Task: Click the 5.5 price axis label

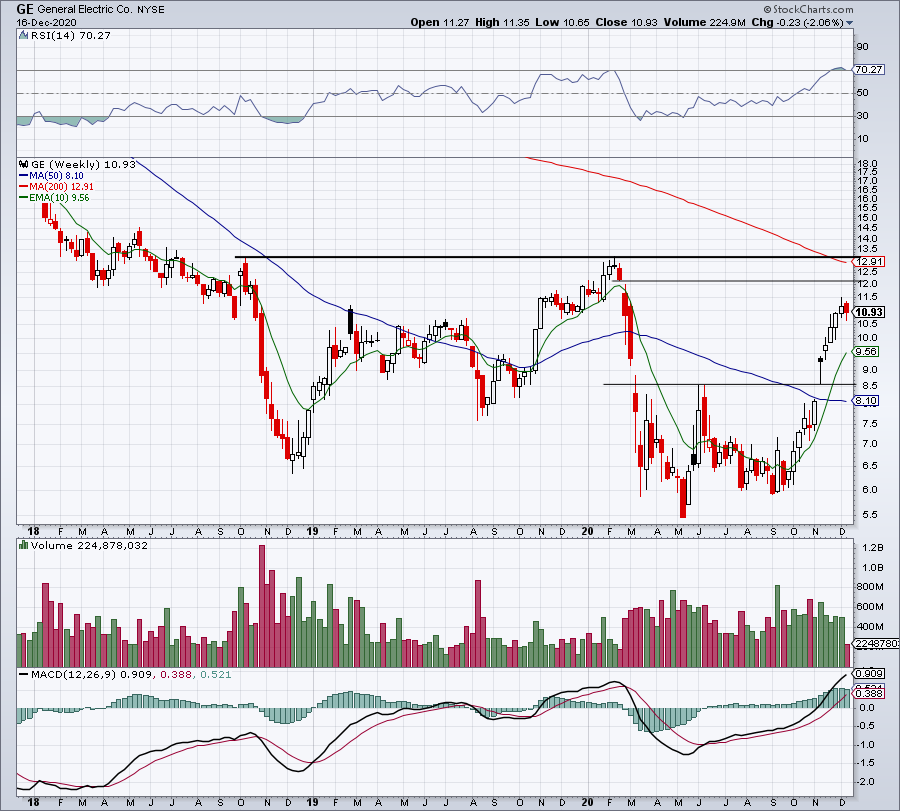Action: click(x=870, y=515)
